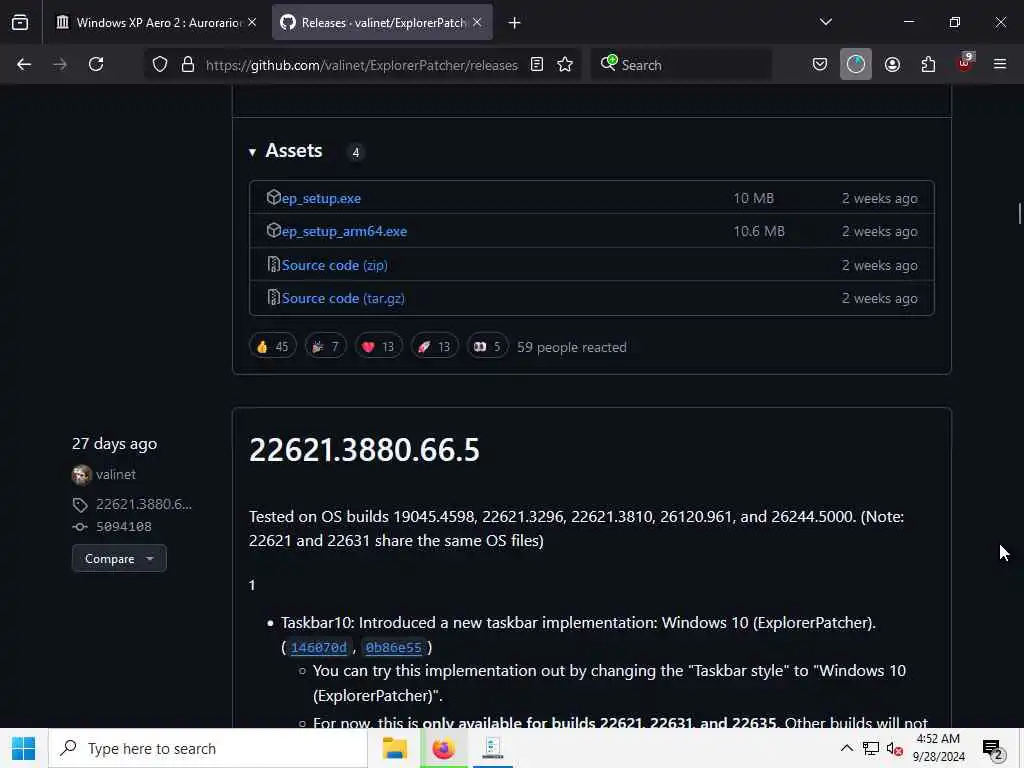The width and height of the screenshot is (1024, 768).
Task: Click the file icon beside Source code (tar.gz)
Action: [274, 298]
